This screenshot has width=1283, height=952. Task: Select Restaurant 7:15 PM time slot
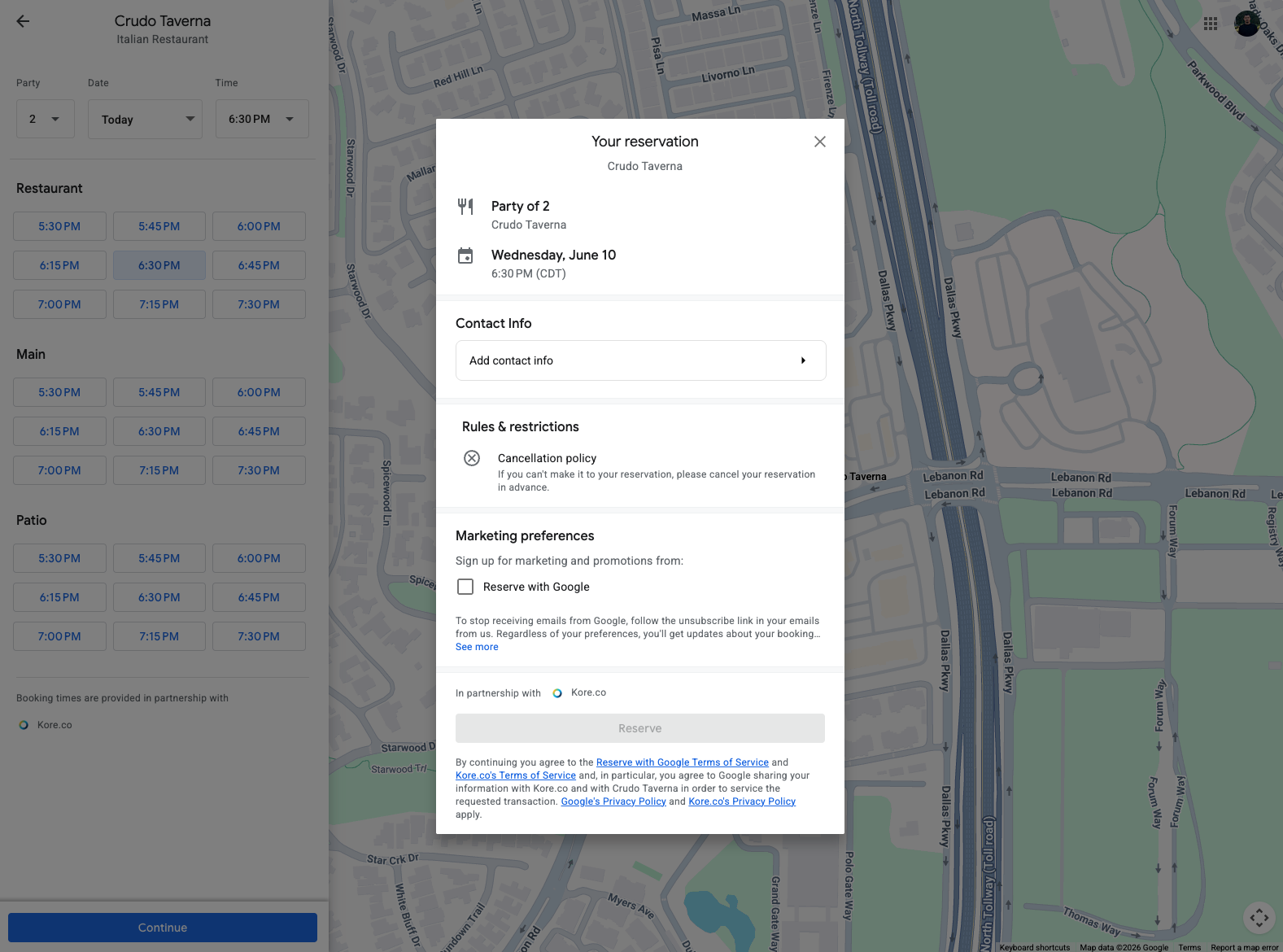159,304
